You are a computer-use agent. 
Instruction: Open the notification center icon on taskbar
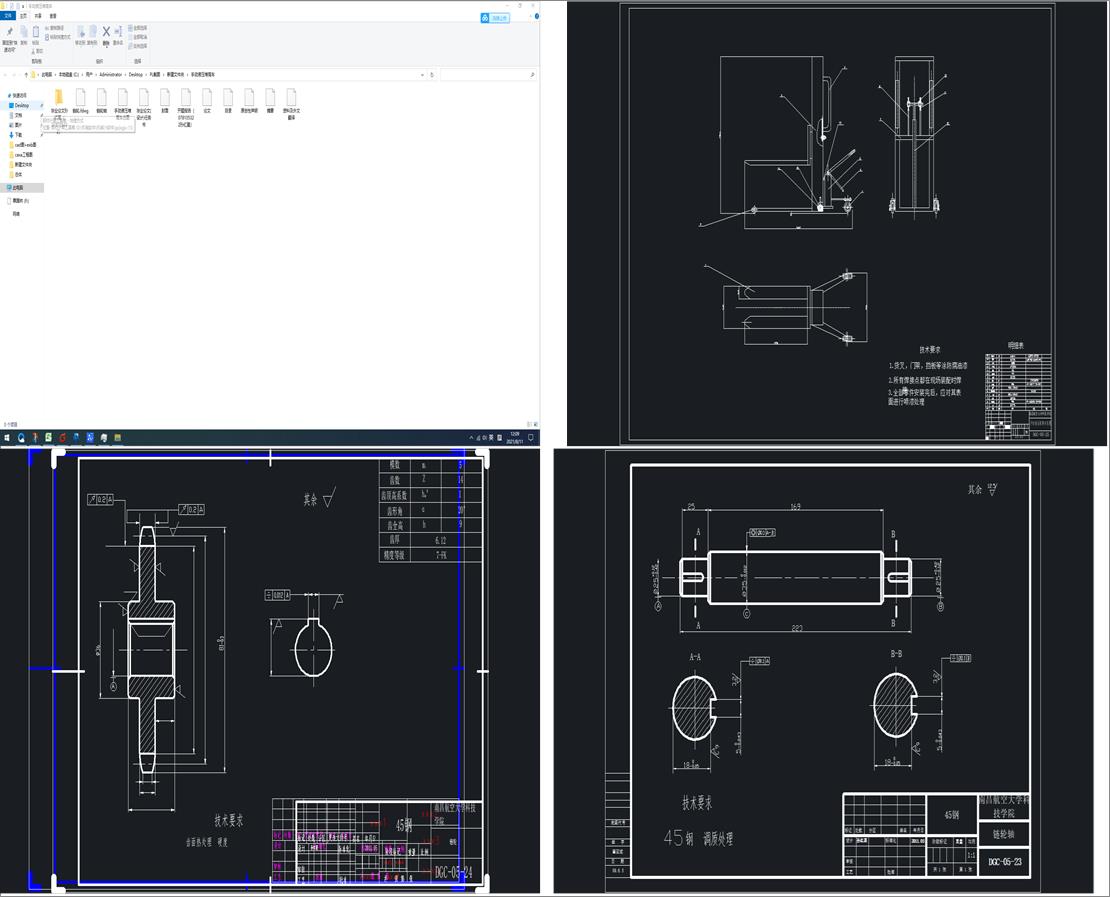[531, 438]
